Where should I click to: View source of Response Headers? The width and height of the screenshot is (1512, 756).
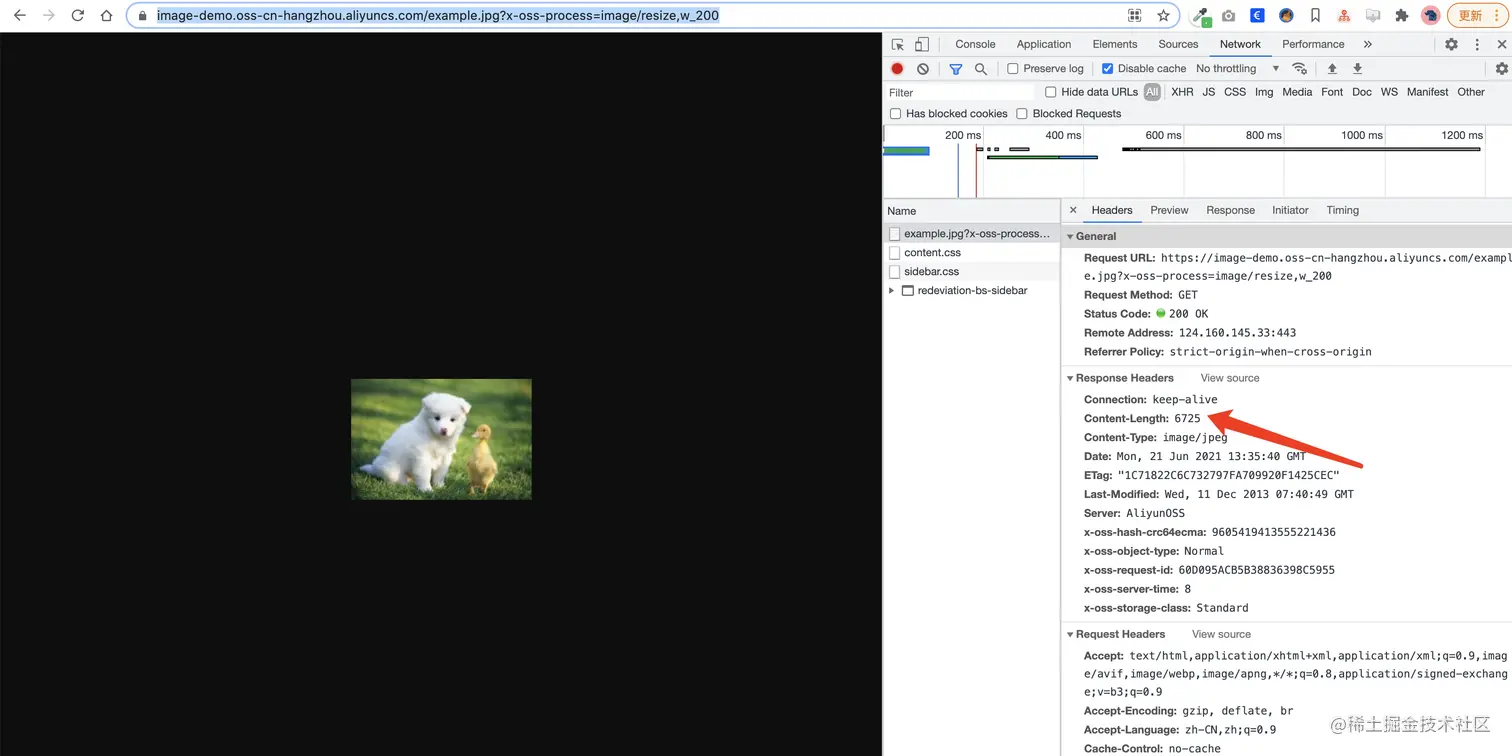point(1230,379)
